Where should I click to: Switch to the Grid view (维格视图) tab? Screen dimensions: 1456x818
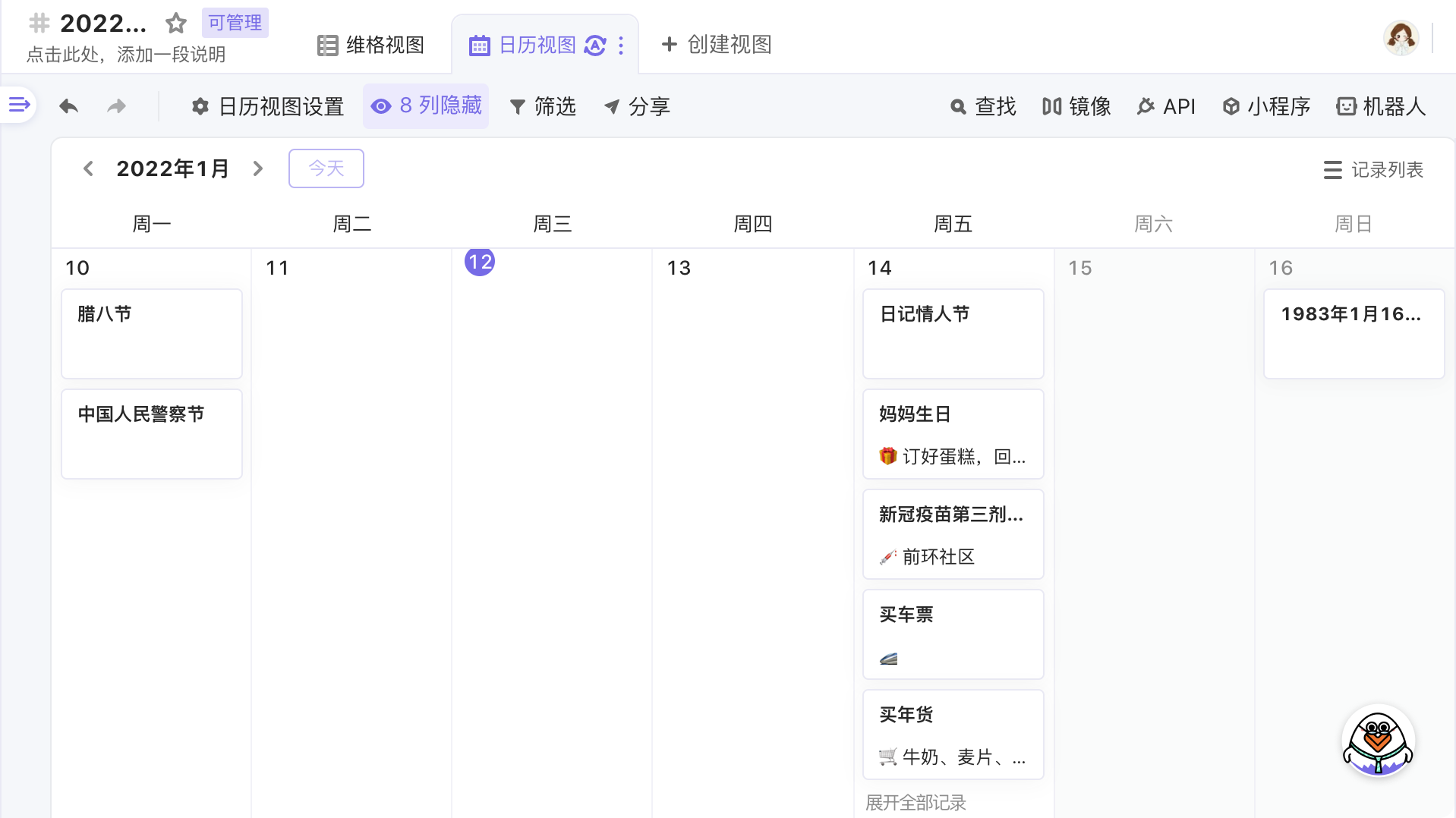pyautogui.click(x=370, y=46)
